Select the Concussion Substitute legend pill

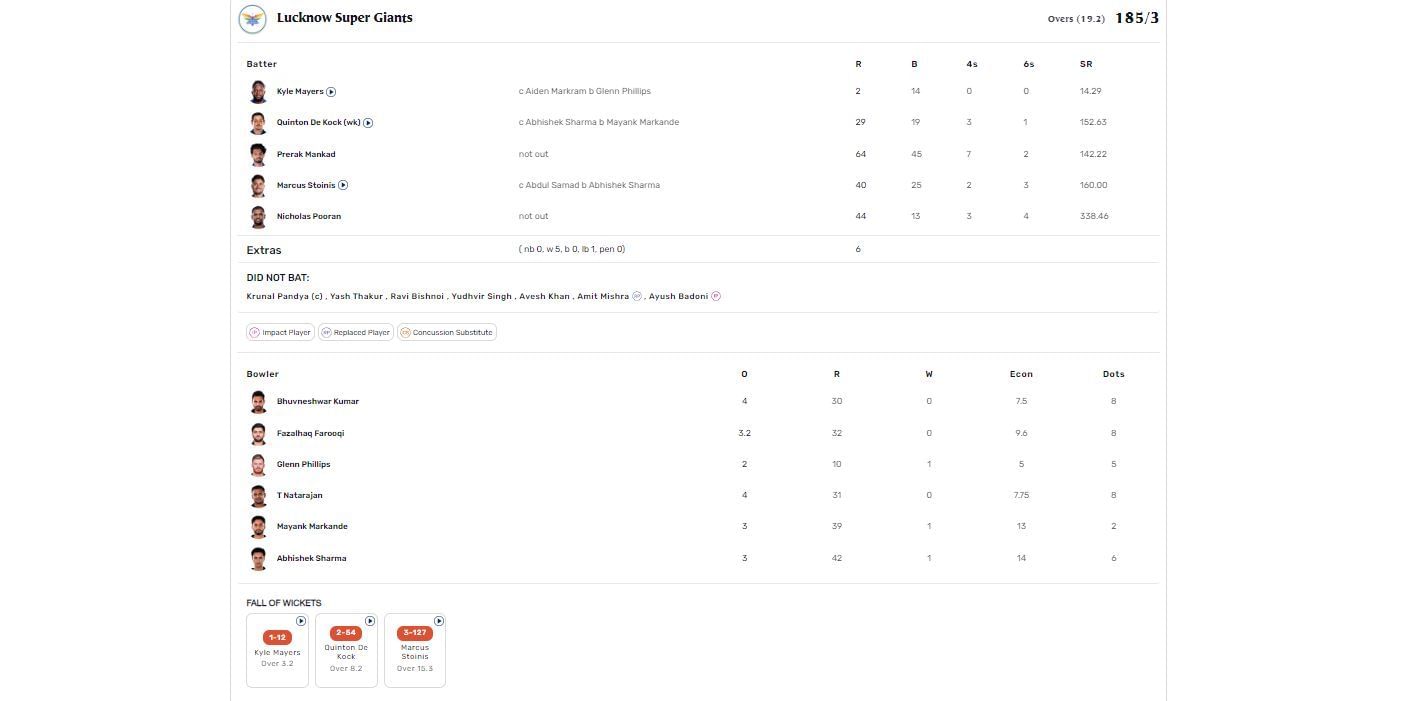446,332
